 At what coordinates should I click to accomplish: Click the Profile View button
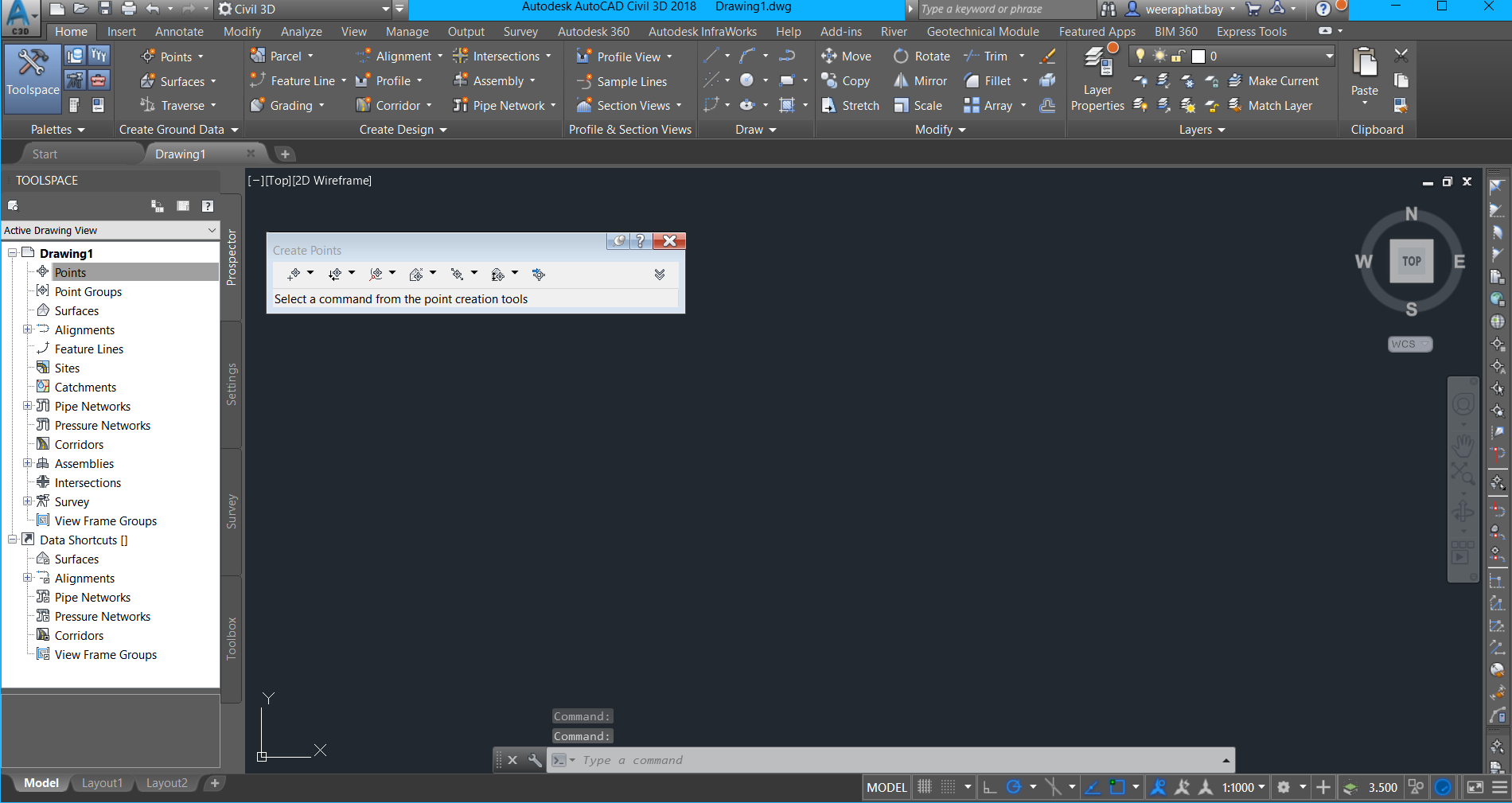(624, 57)
